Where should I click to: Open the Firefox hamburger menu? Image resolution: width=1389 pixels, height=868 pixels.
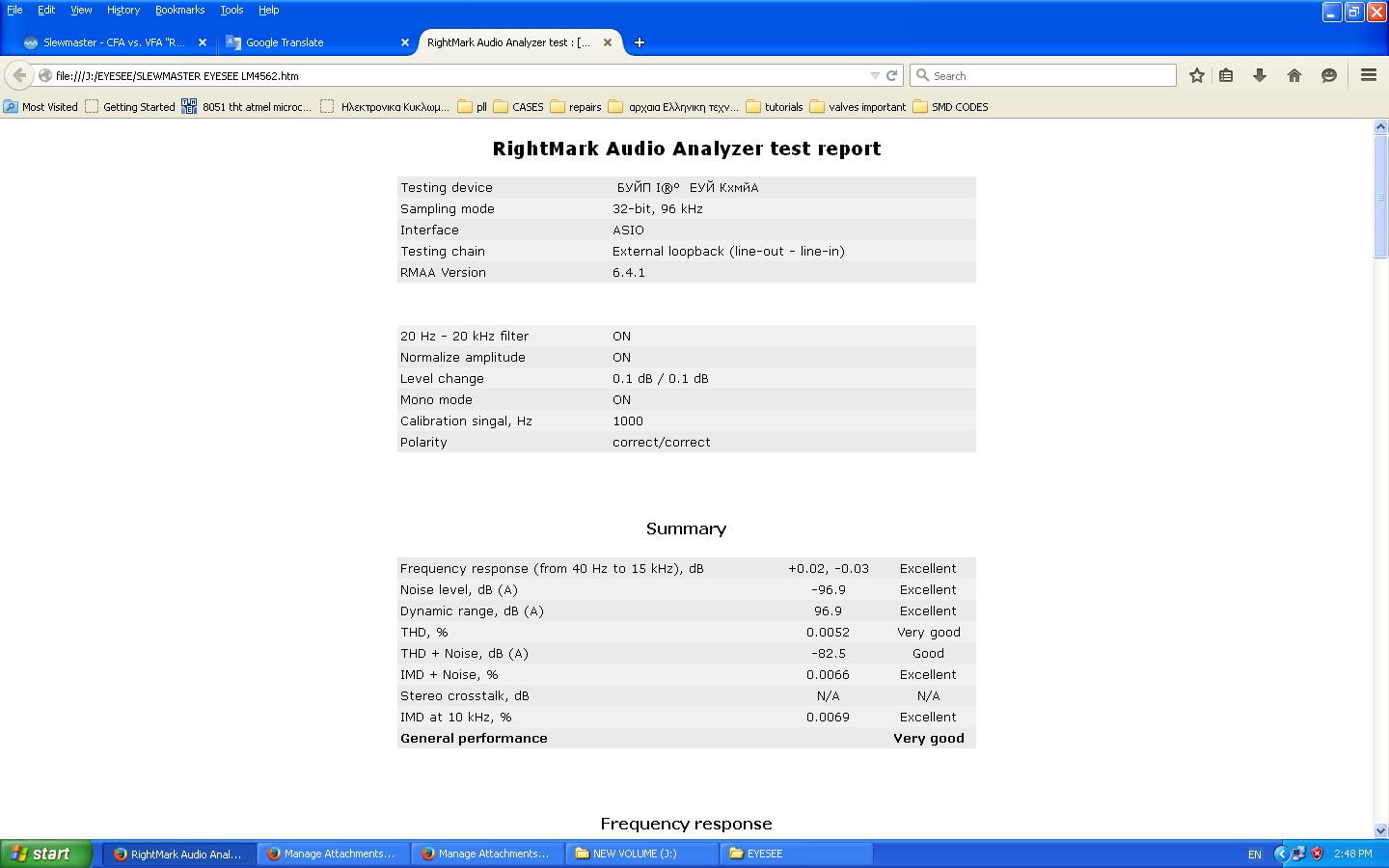pos(1368,75)
